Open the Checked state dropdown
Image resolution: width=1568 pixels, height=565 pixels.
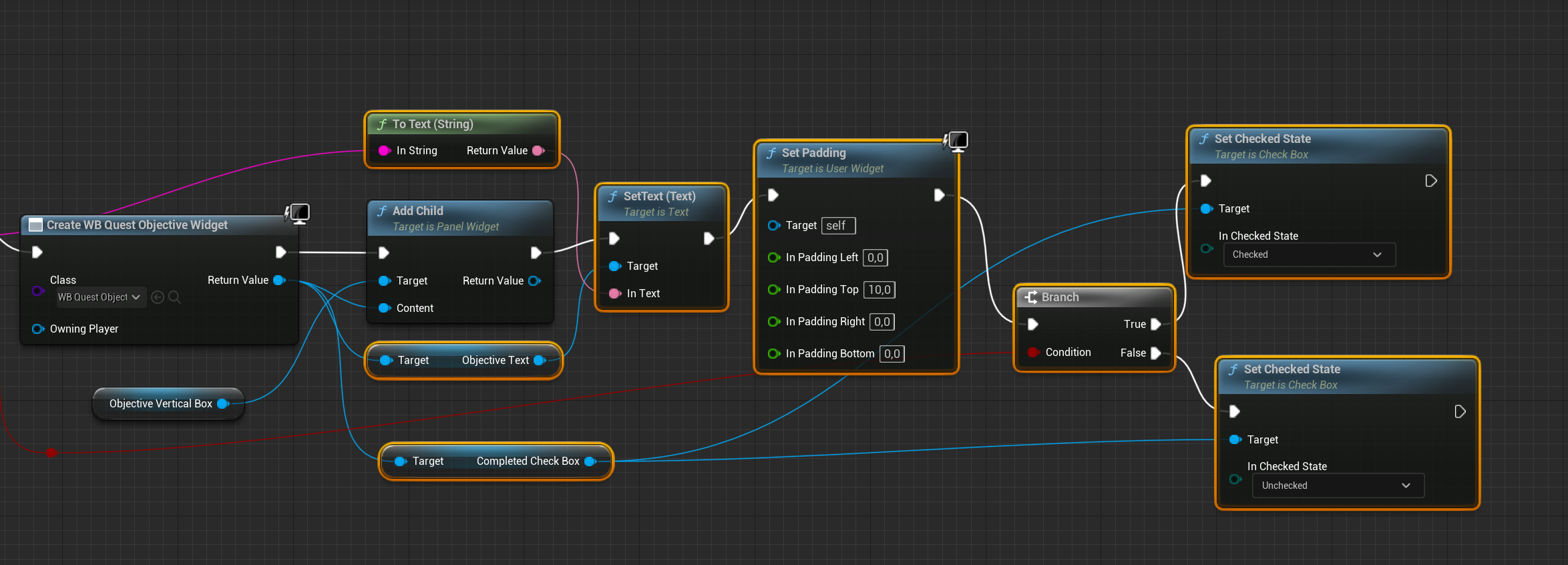1309,254
